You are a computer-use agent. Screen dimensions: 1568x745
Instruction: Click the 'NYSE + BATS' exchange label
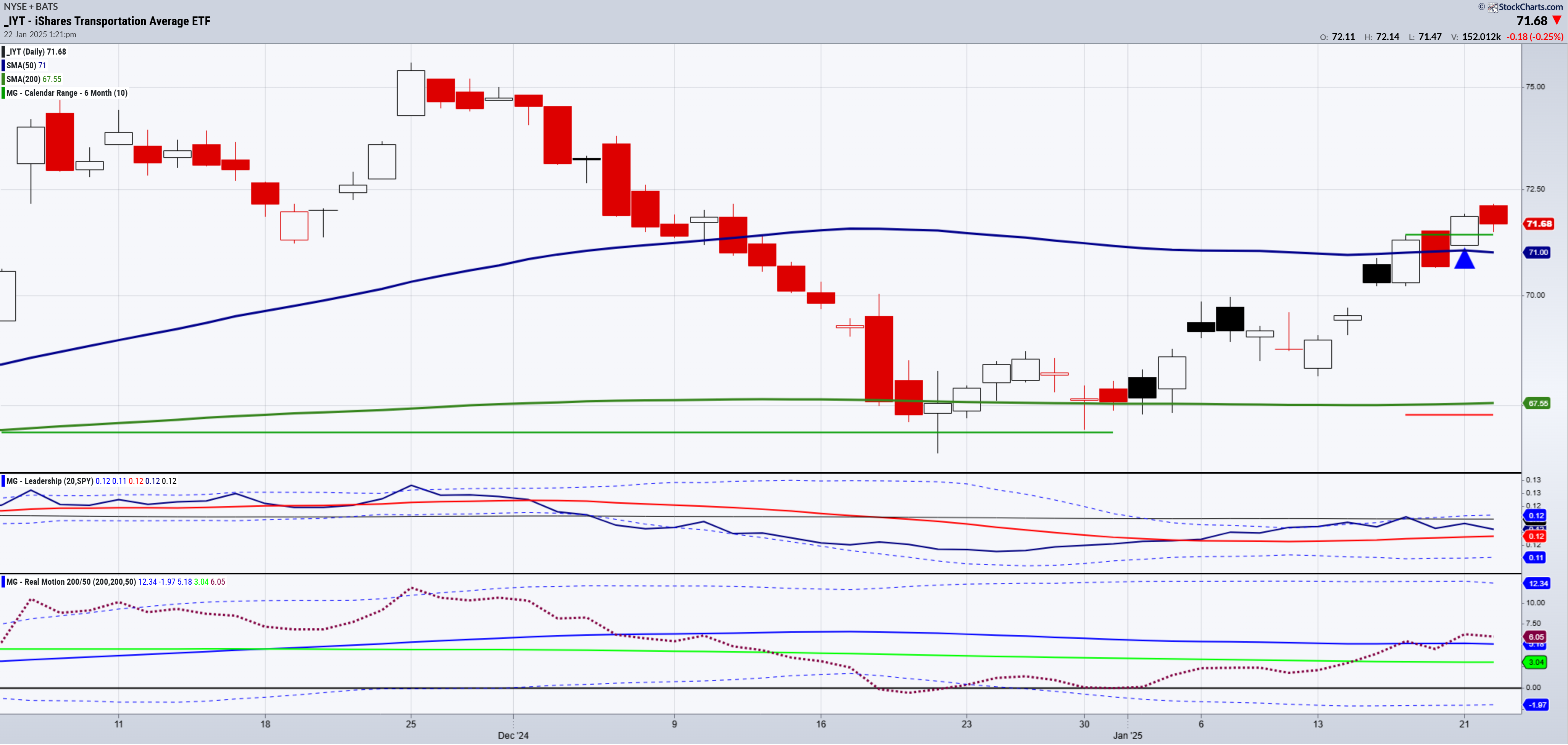[x=31, y=6]
